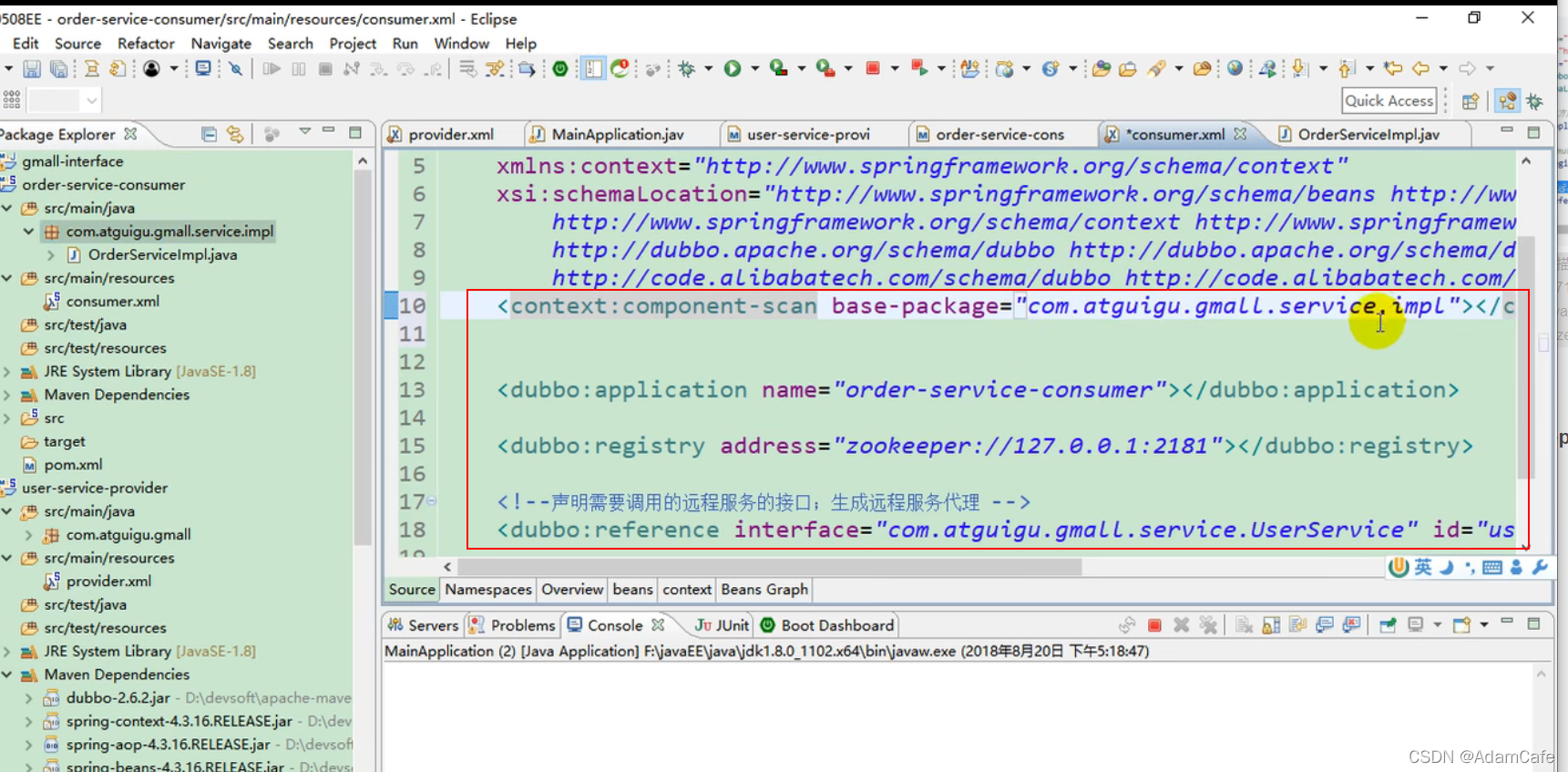Open the Refactor menu

146,44
